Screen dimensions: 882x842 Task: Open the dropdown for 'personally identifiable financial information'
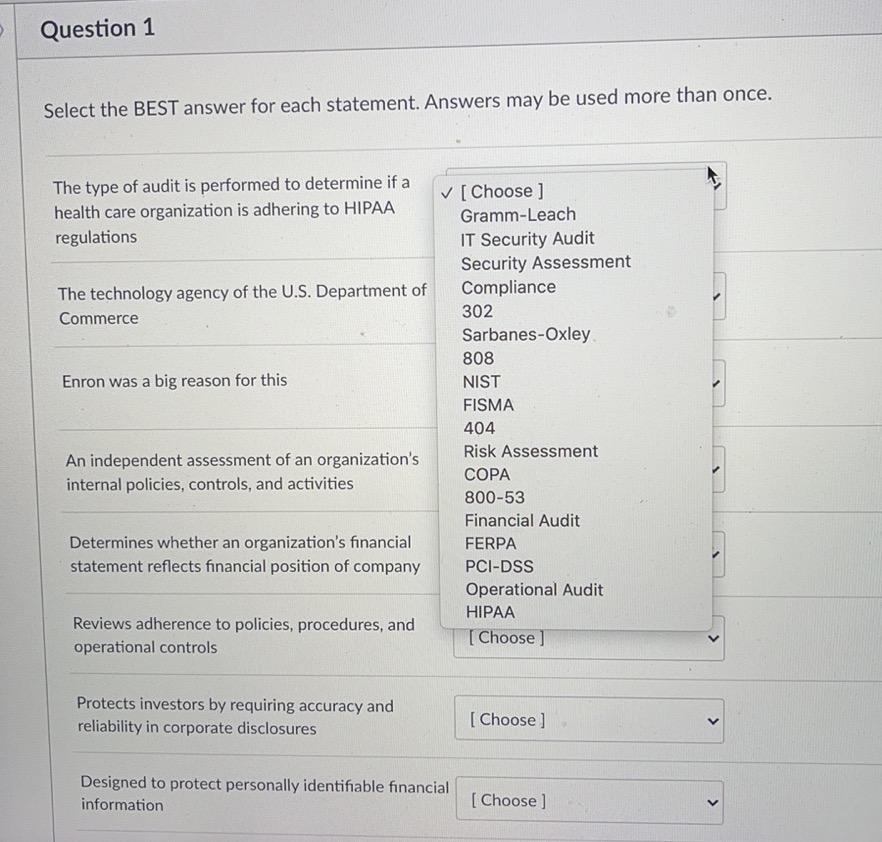pos(588,801)
